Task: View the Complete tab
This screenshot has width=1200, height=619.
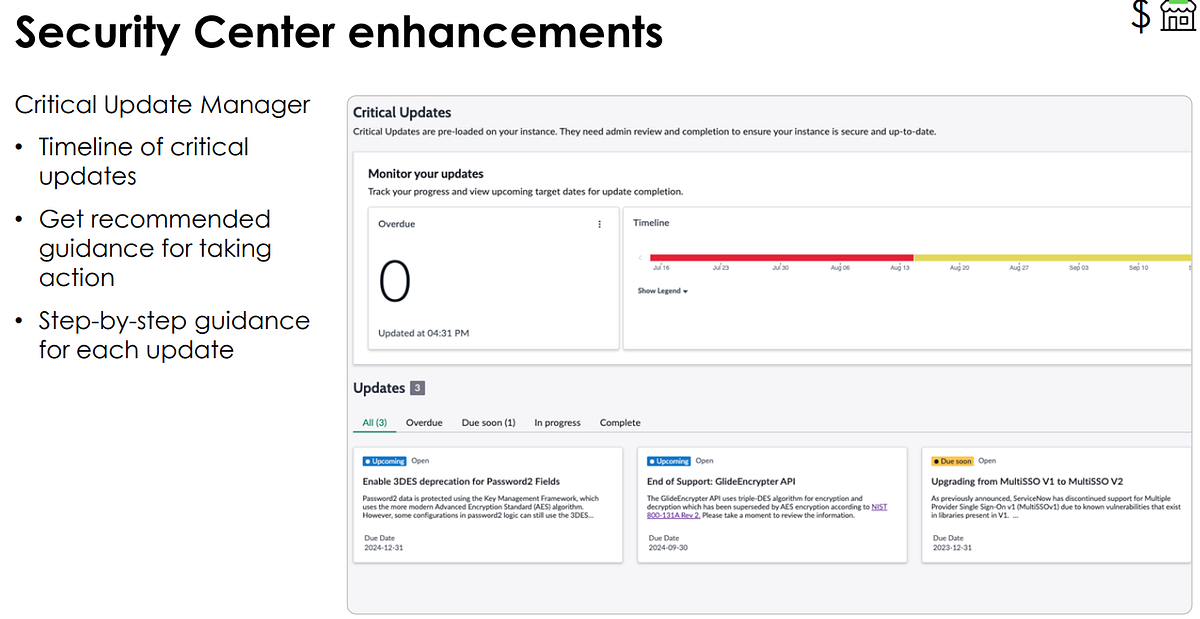Action: click(620, 423)
